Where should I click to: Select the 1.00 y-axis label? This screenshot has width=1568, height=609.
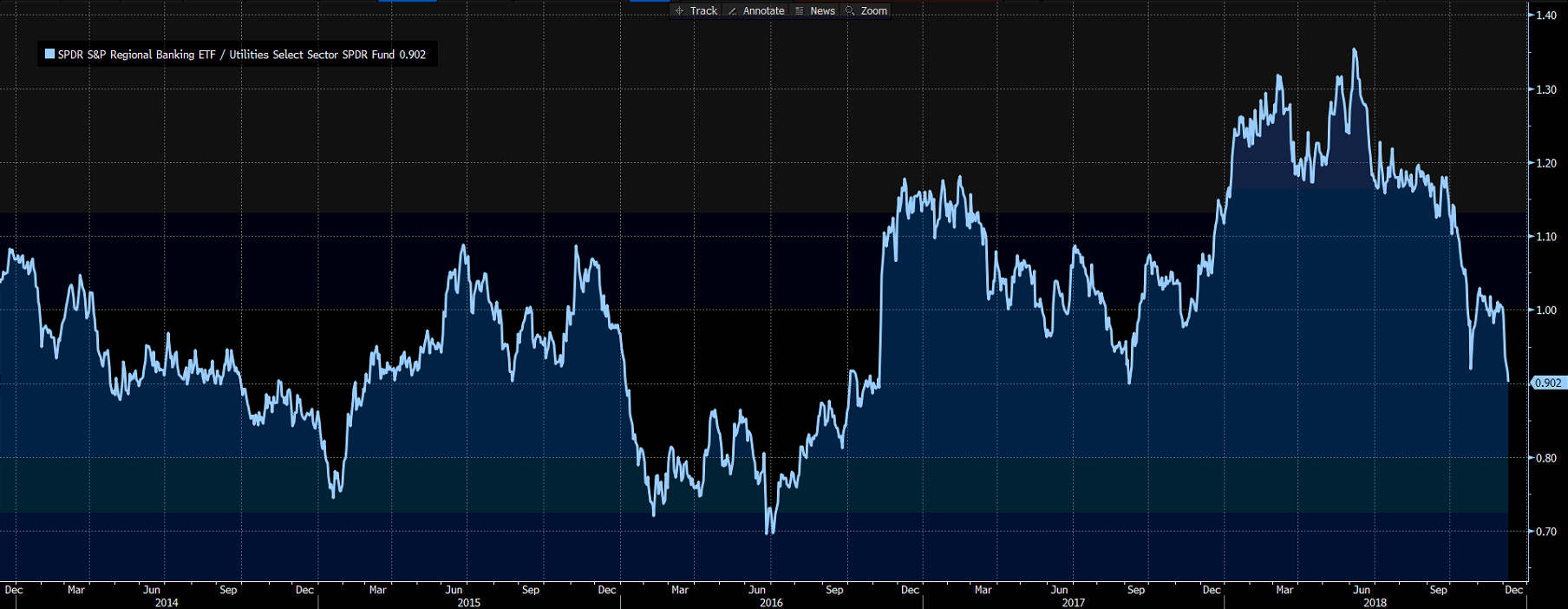[1546, 311]
